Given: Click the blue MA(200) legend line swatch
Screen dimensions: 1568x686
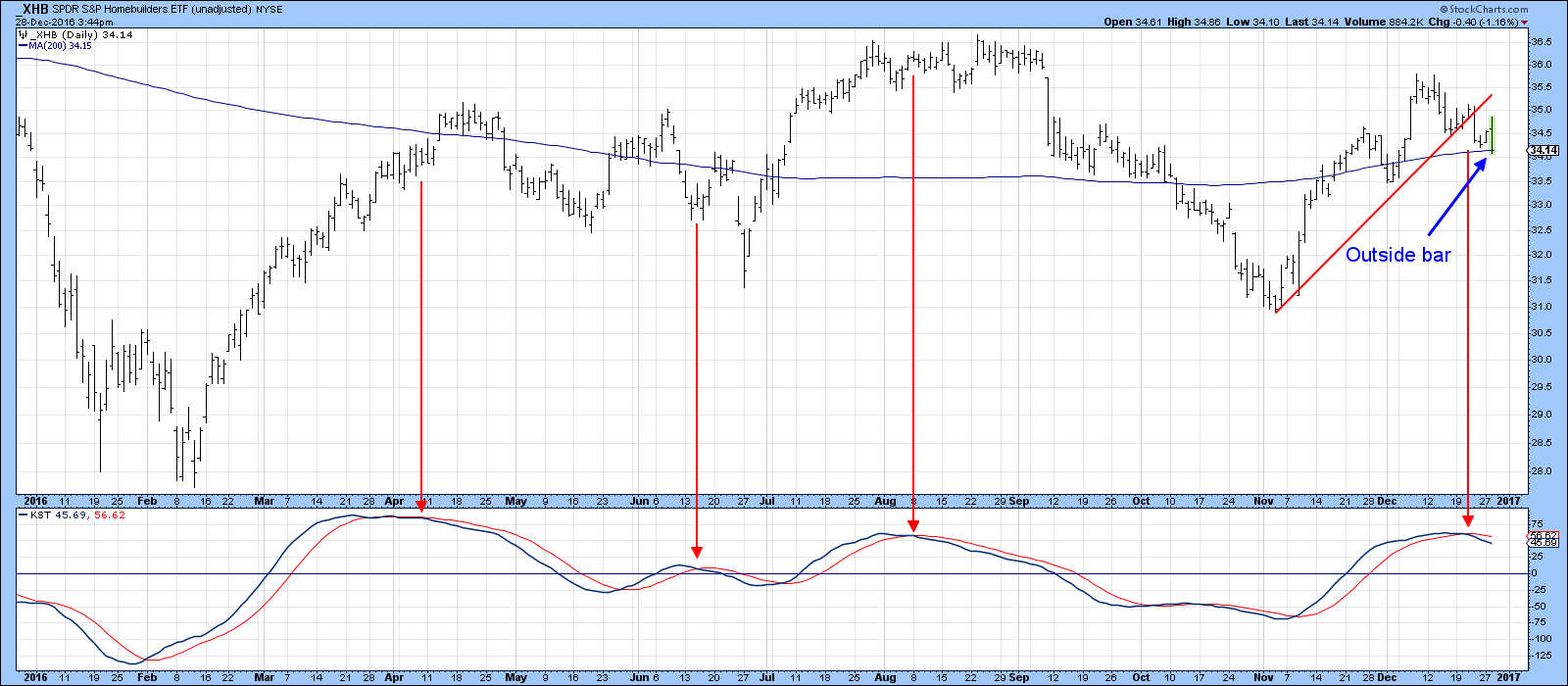Looking at the screenshot, I should [22, 46].
